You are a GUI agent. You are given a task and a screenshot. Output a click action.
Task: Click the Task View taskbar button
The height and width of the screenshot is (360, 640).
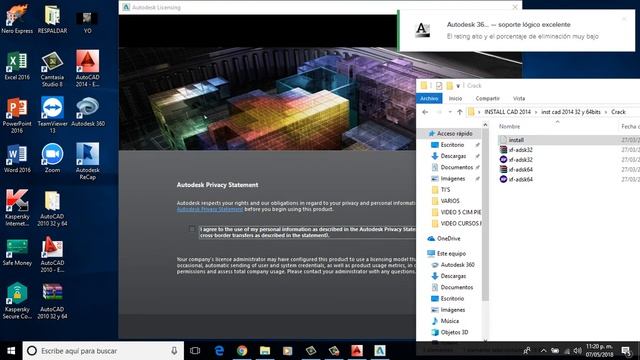[195, 351]
